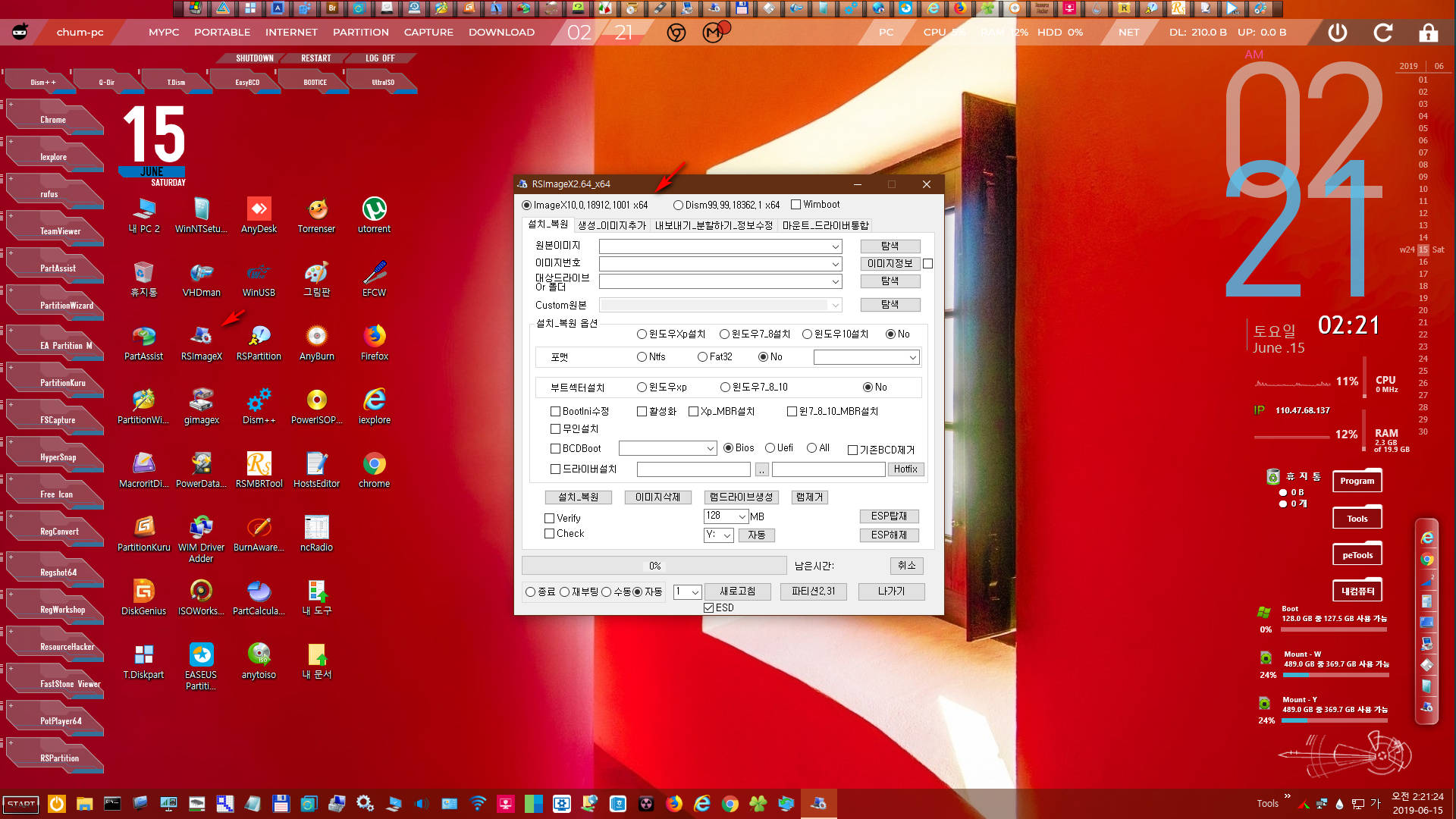
Task: Open ncRadio desktop shortcut
Action: tap(316, 533)
